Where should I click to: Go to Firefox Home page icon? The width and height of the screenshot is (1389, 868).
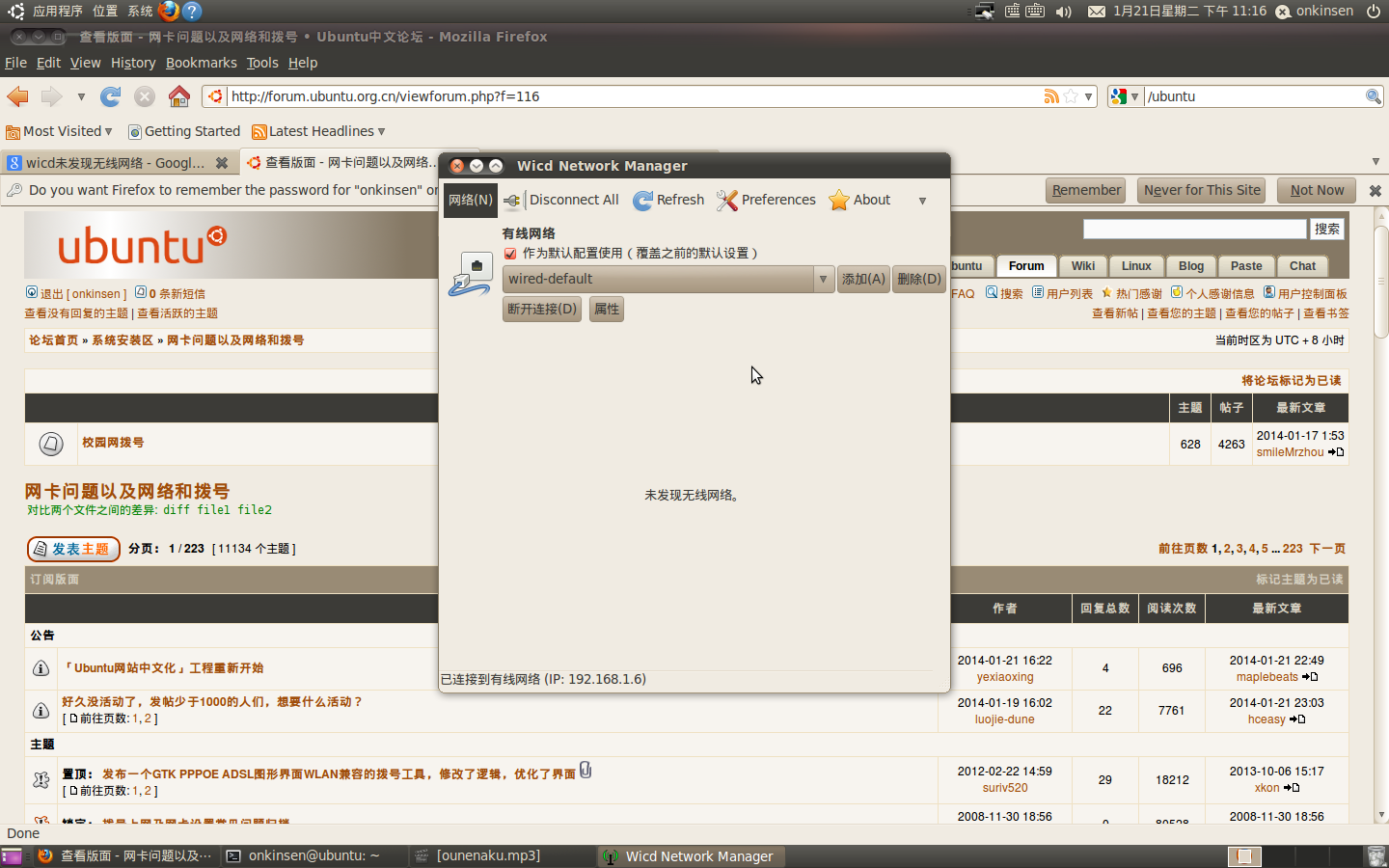178,96
